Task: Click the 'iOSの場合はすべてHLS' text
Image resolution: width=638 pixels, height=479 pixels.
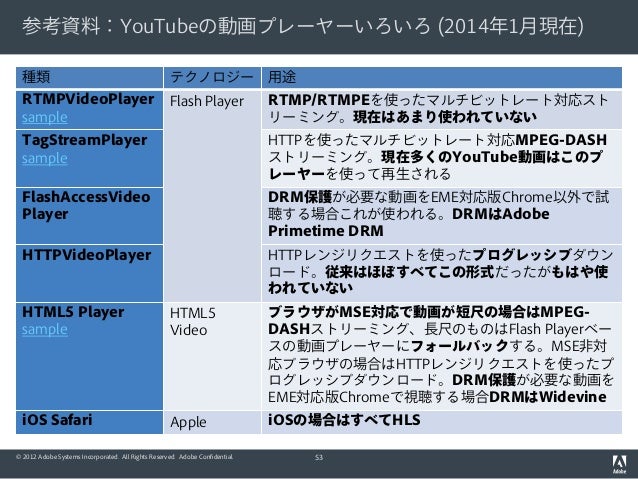Action: point(344,420)
